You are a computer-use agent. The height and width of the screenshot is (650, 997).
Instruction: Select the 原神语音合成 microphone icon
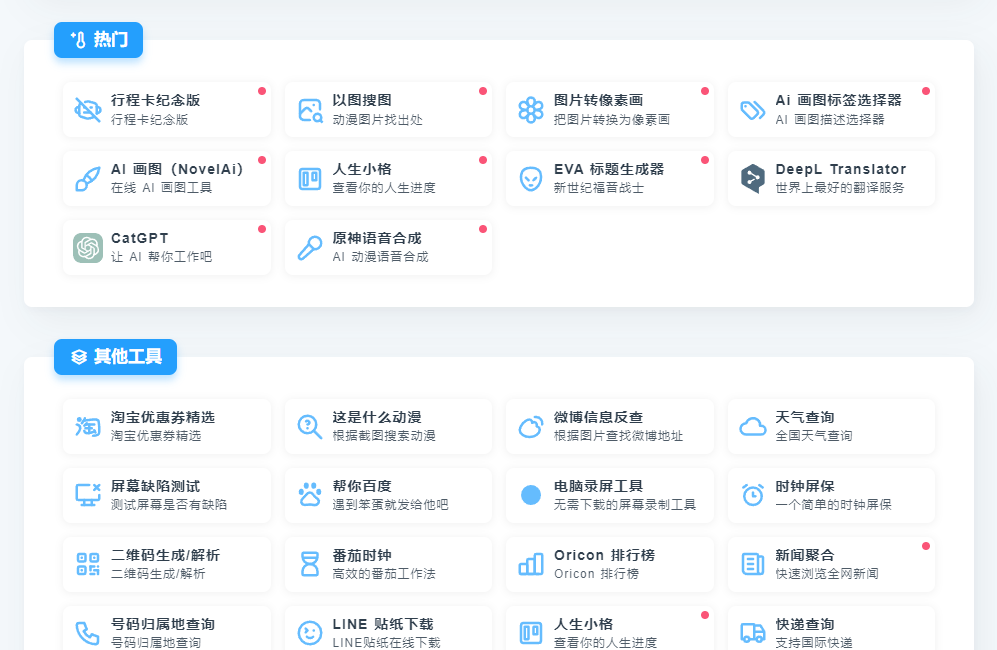(x=310, y=247)
